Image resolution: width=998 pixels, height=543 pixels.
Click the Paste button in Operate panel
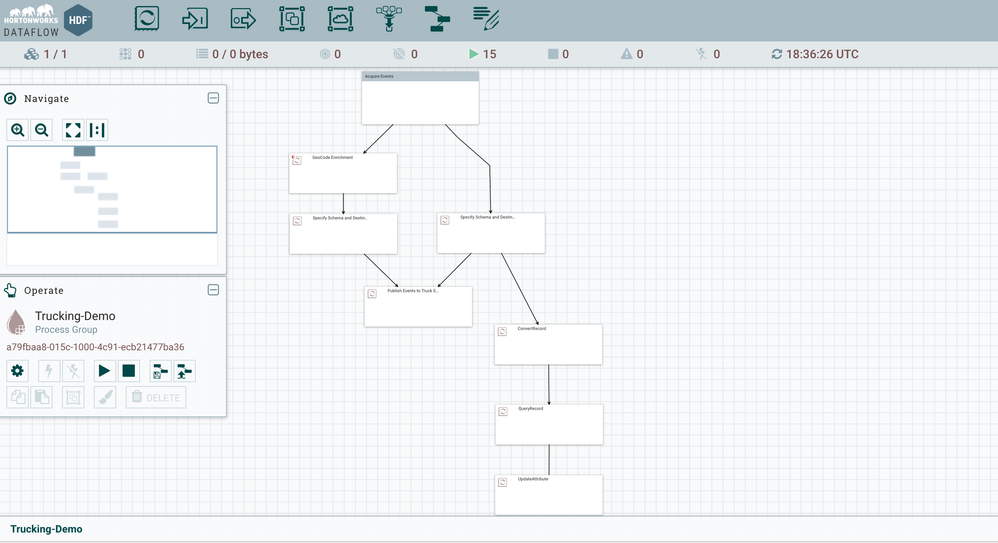pos(41,397)
